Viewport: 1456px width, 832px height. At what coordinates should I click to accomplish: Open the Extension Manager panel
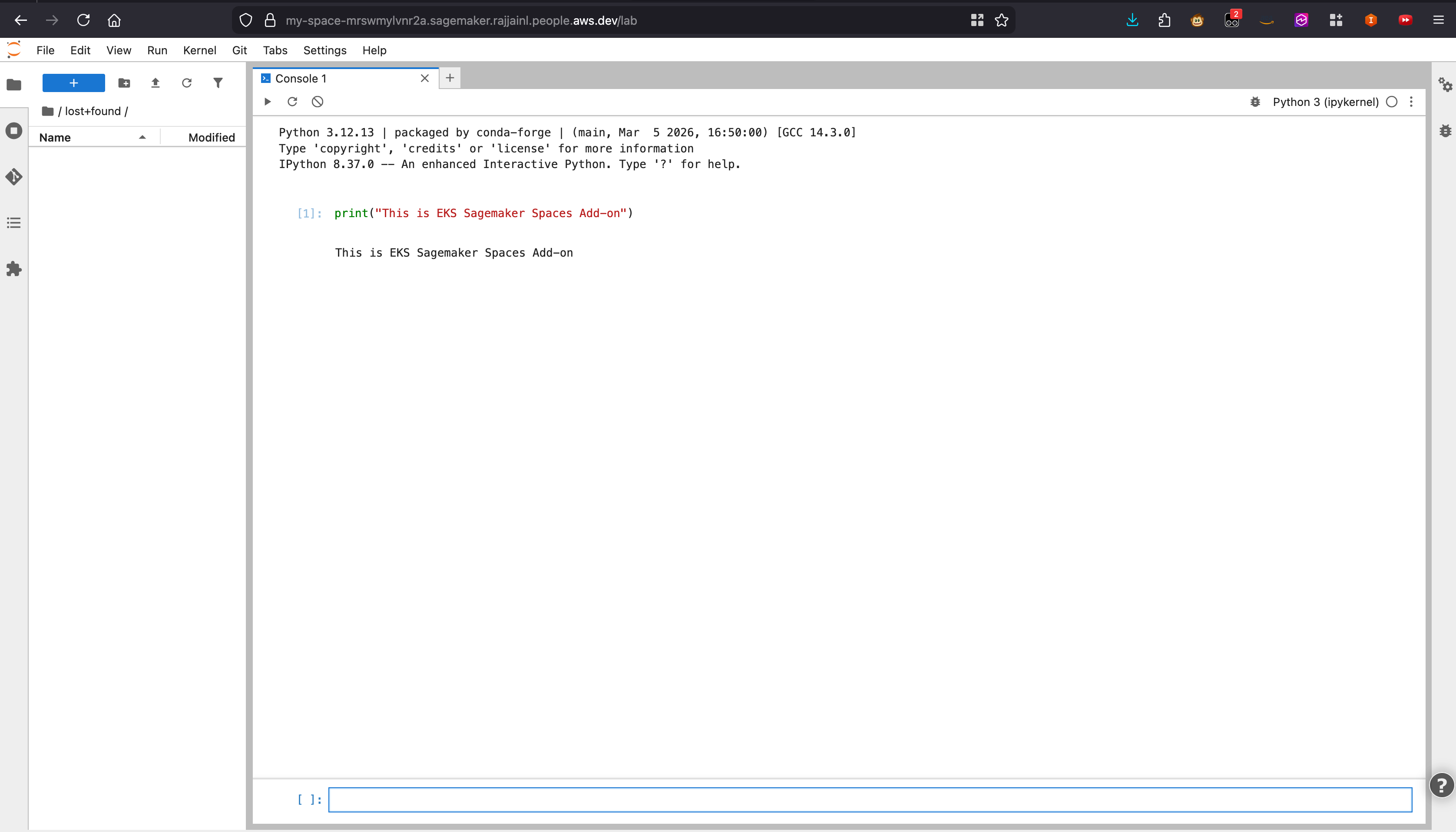pyautogui.click(x=14, y=269)
